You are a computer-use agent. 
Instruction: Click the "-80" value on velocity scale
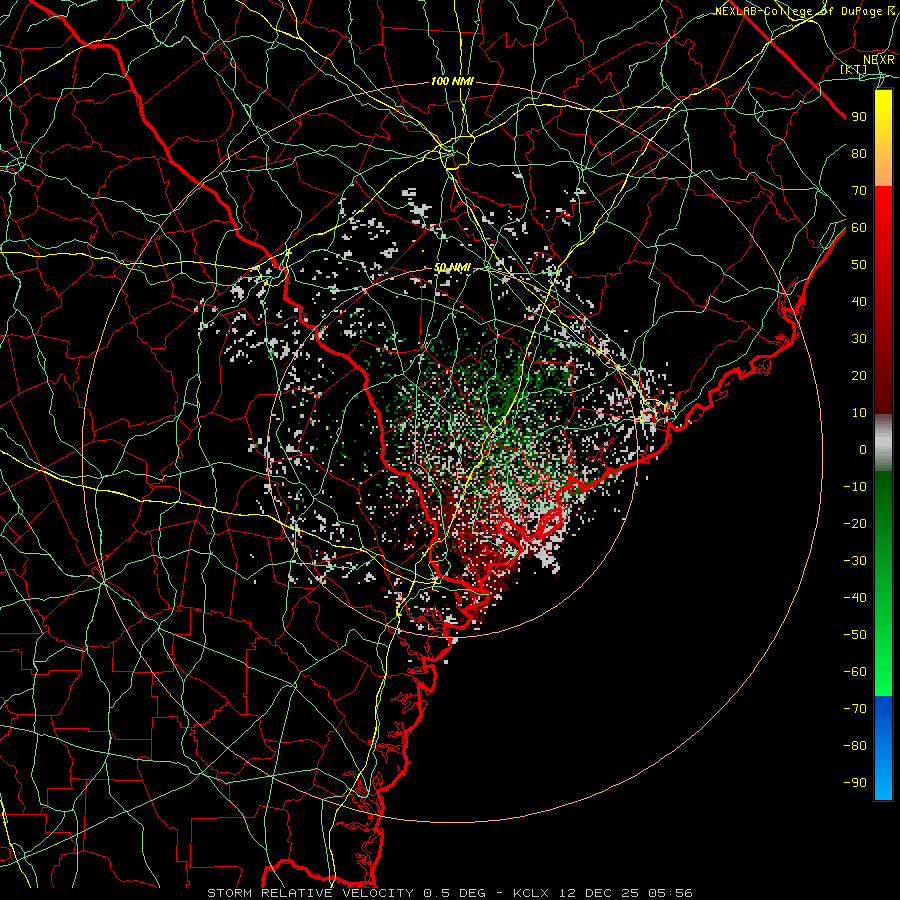tap(855, 746)
